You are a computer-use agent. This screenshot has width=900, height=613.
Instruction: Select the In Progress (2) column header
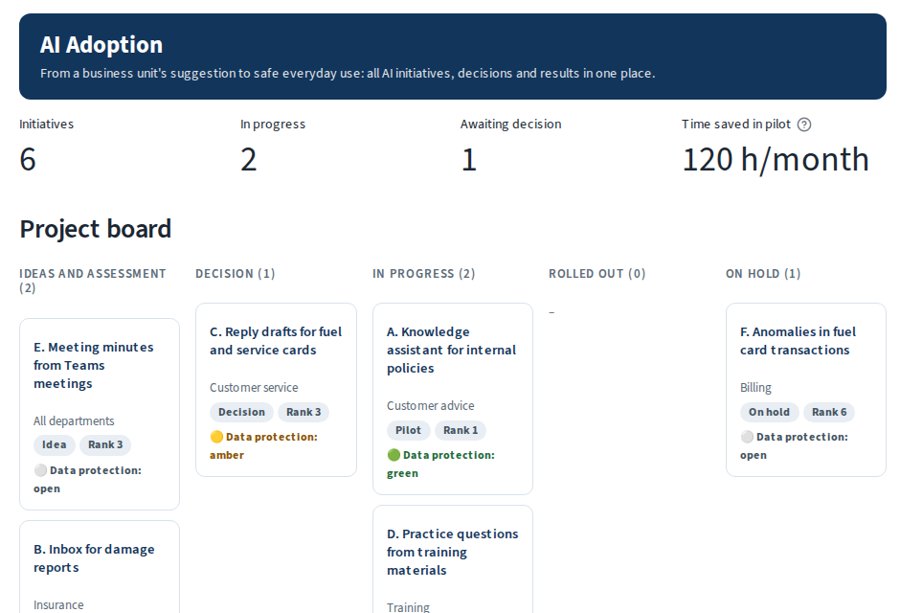(x=424, y=274)
